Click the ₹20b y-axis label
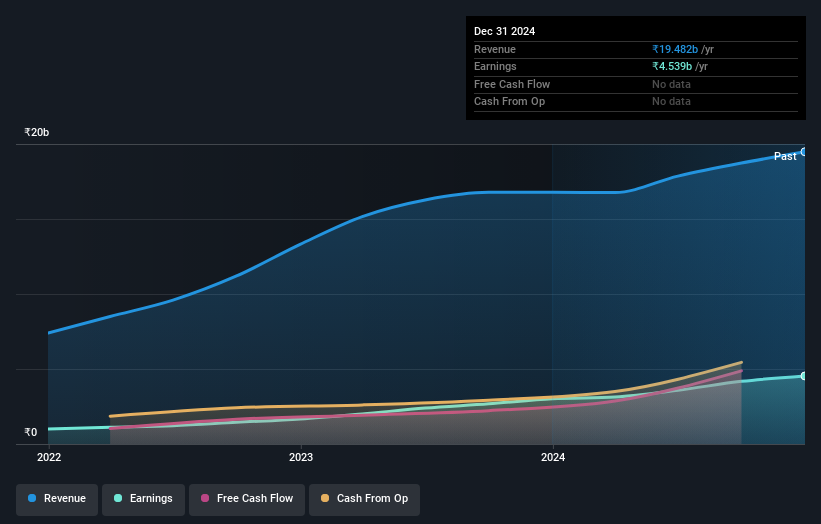 (x=37, y=132)
